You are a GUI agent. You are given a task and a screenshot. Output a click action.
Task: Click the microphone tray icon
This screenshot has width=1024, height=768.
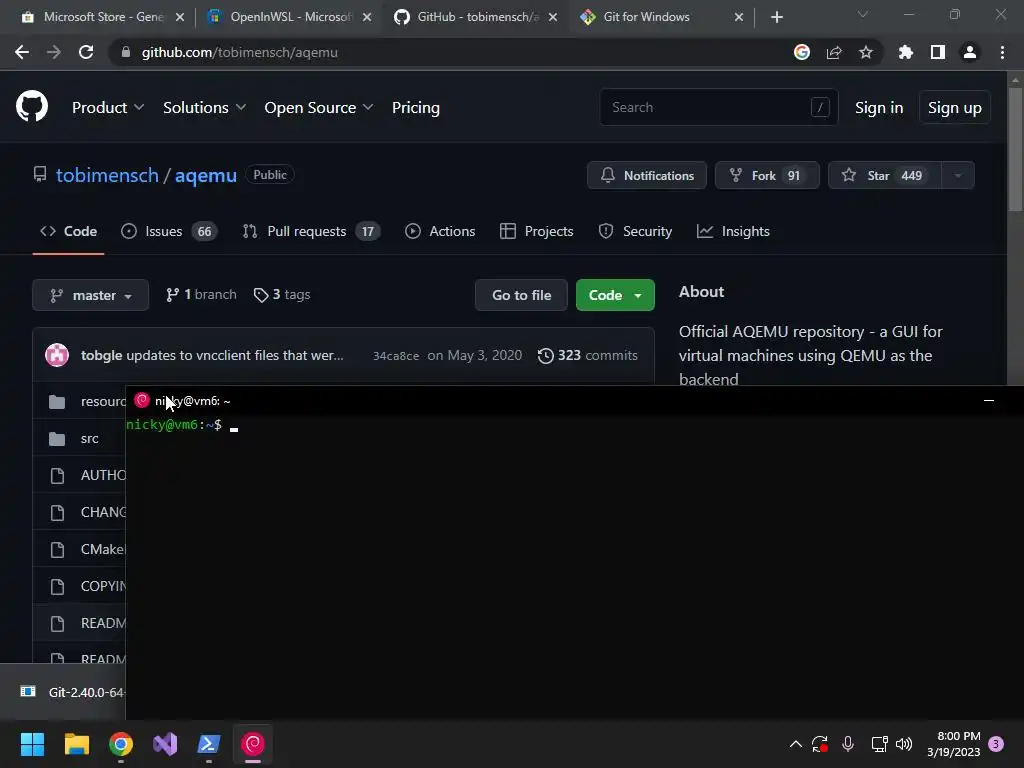pos(848,744)
